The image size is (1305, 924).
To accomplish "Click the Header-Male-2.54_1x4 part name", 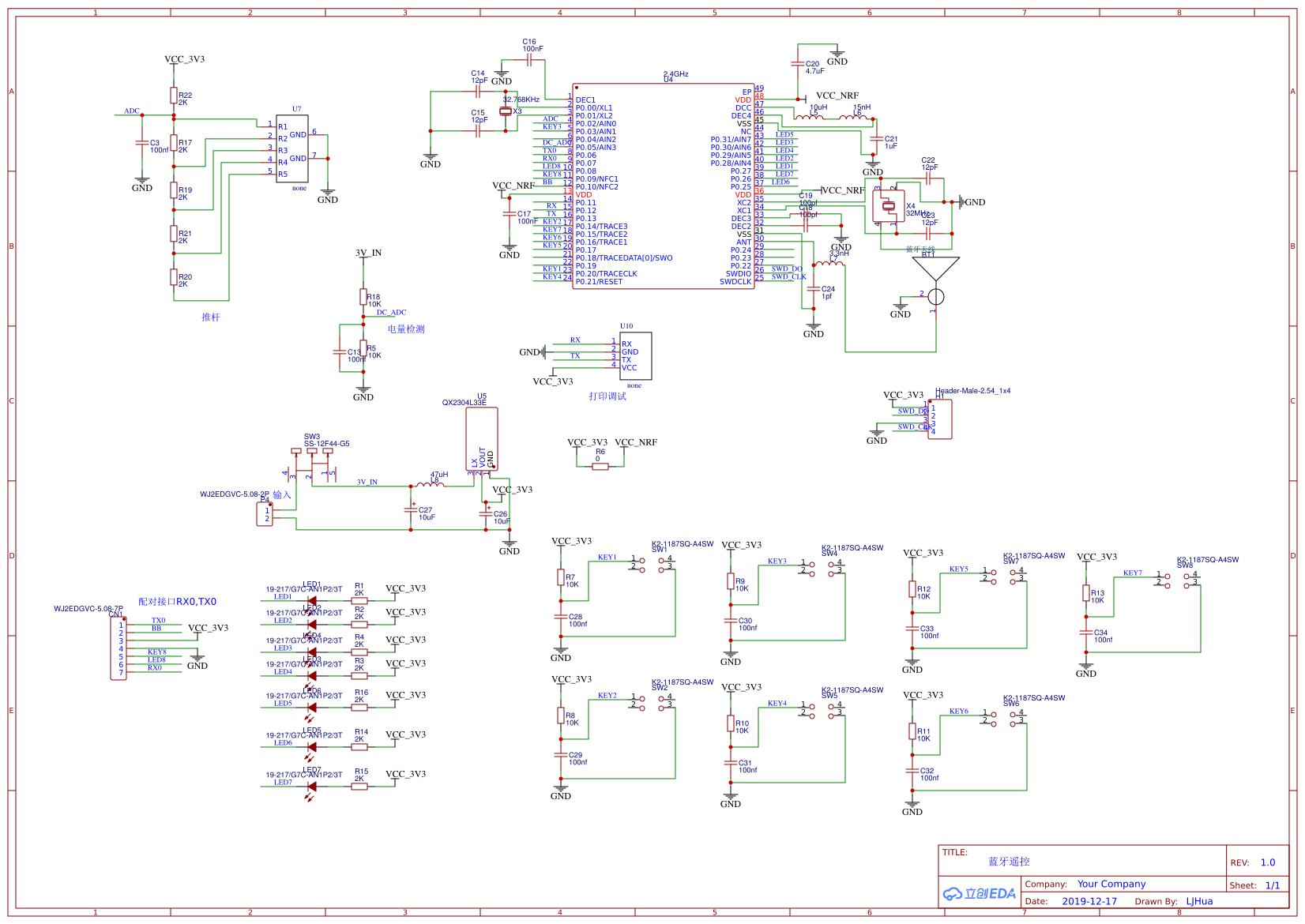I will (973, 390).
